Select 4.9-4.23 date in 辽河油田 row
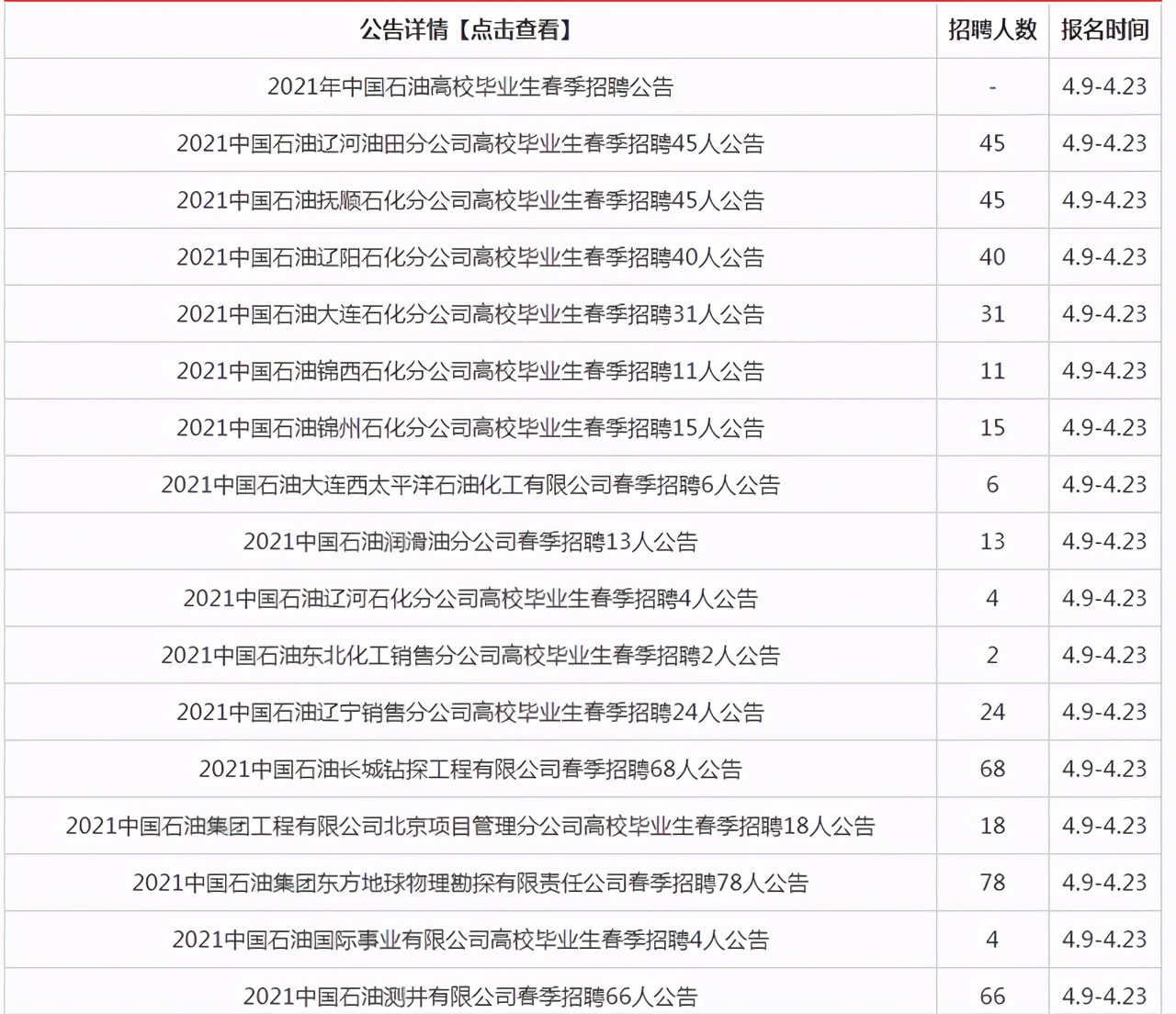Screen dimensions: 1176x1014 tap(1105, 143)
